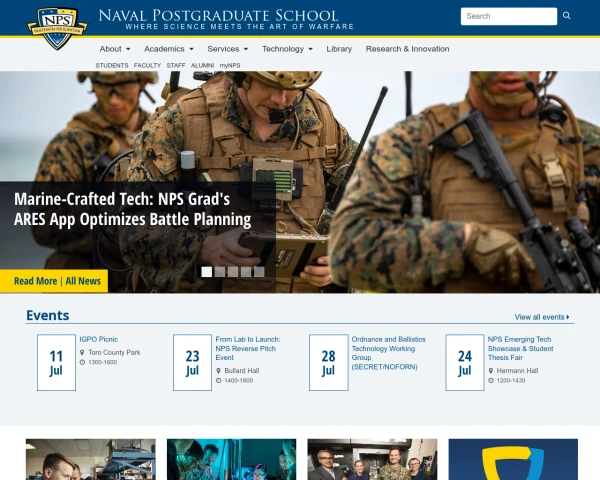
Task: Select the fourth carousel slide indicator
Action: coord(246,272)
